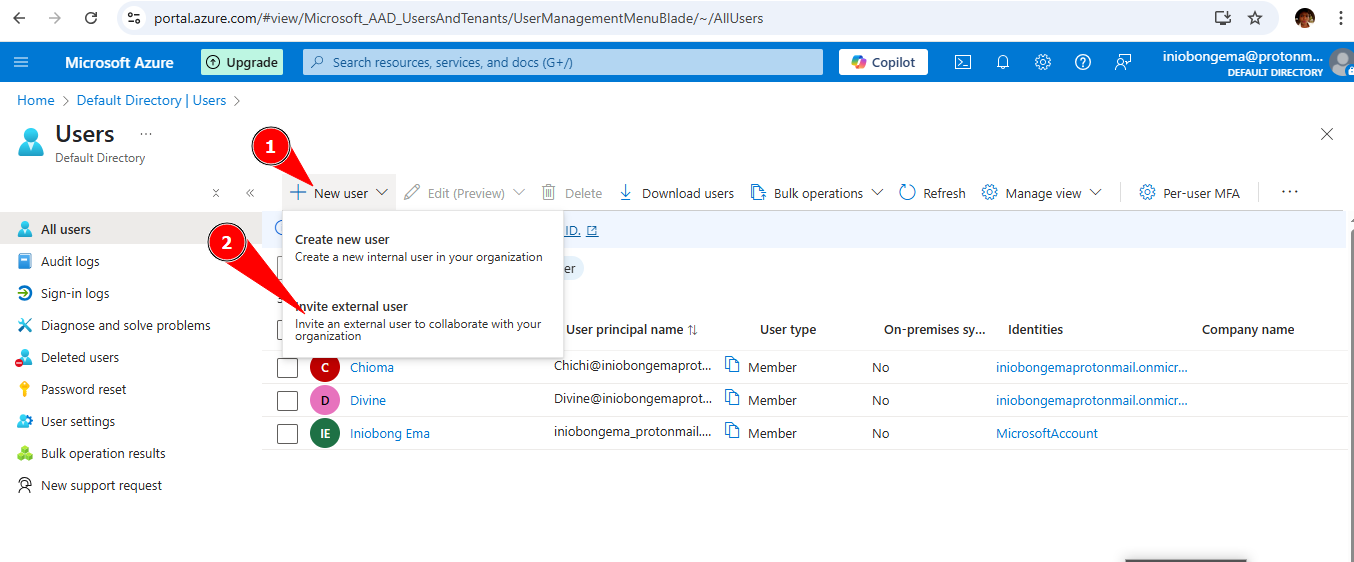Copy Iniobong Ema's user principal name
The height and width of the screenshot is (562, 1354).
click(x=732, y=431)
